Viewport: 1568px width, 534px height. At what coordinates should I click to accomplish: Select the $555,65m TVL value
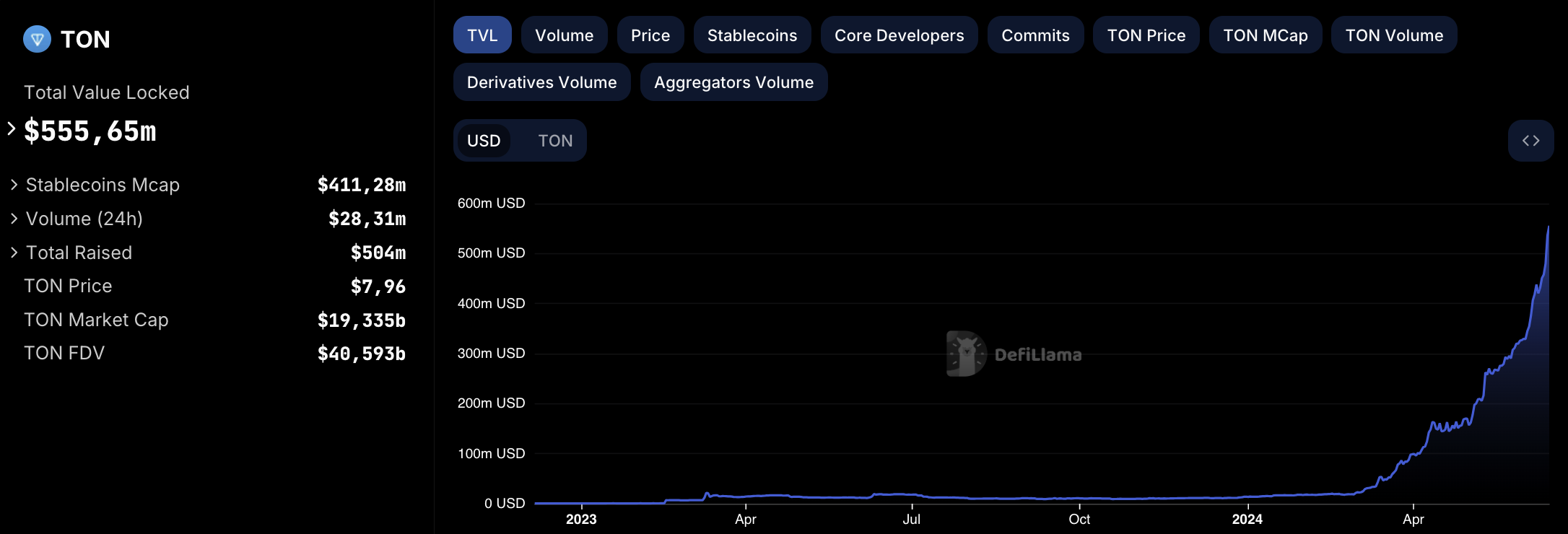coord(90,131)
